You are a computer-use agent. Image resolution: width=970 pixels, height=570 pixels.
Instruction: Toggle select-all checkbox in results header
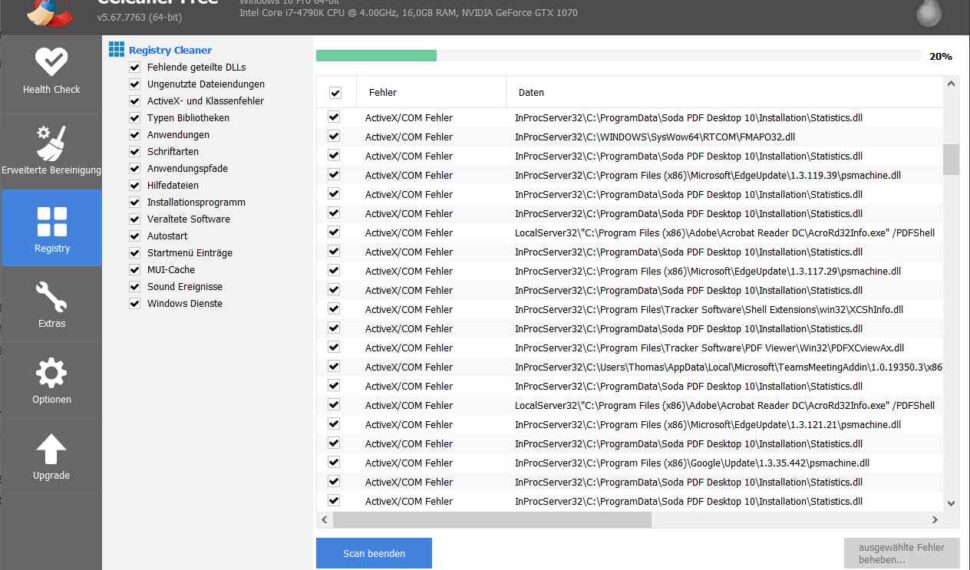[335, 93]
